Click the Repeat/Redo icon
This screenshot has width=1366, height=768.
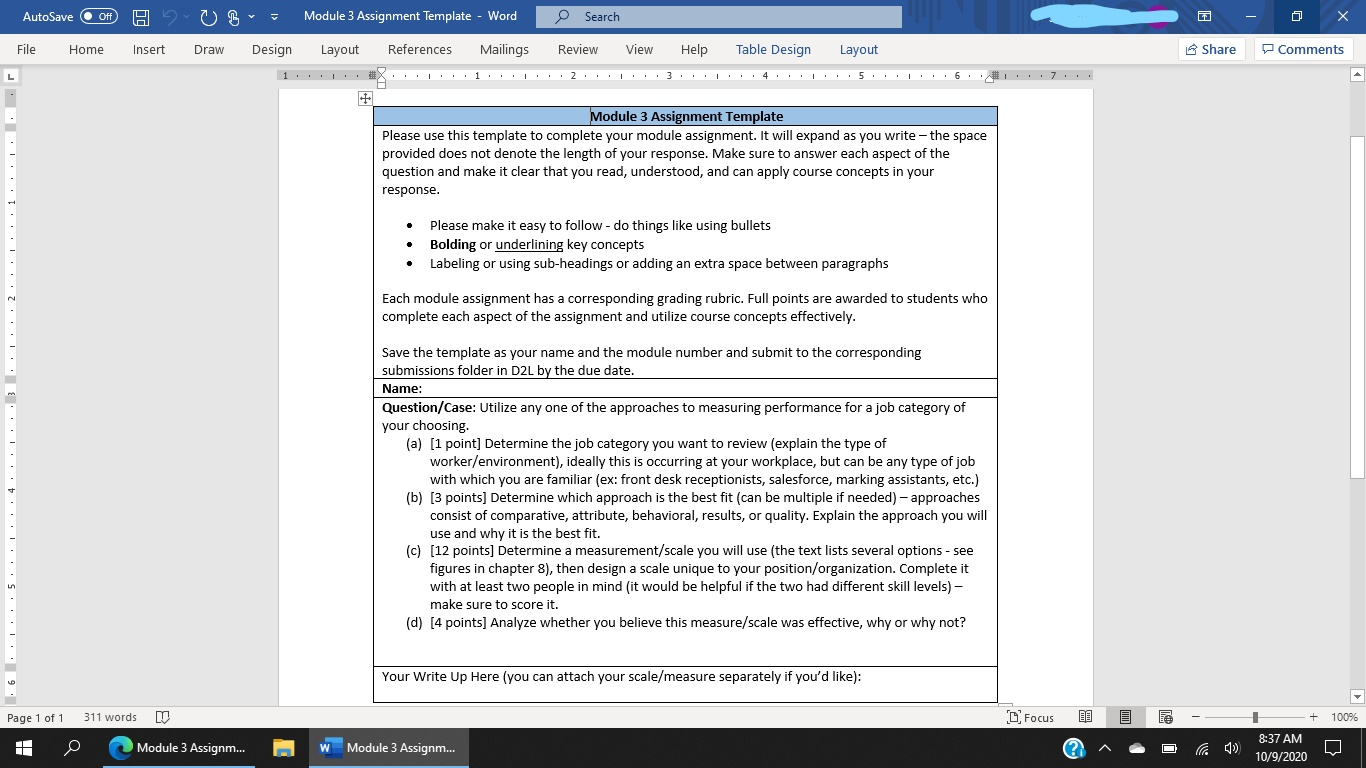tap(208, 16)
